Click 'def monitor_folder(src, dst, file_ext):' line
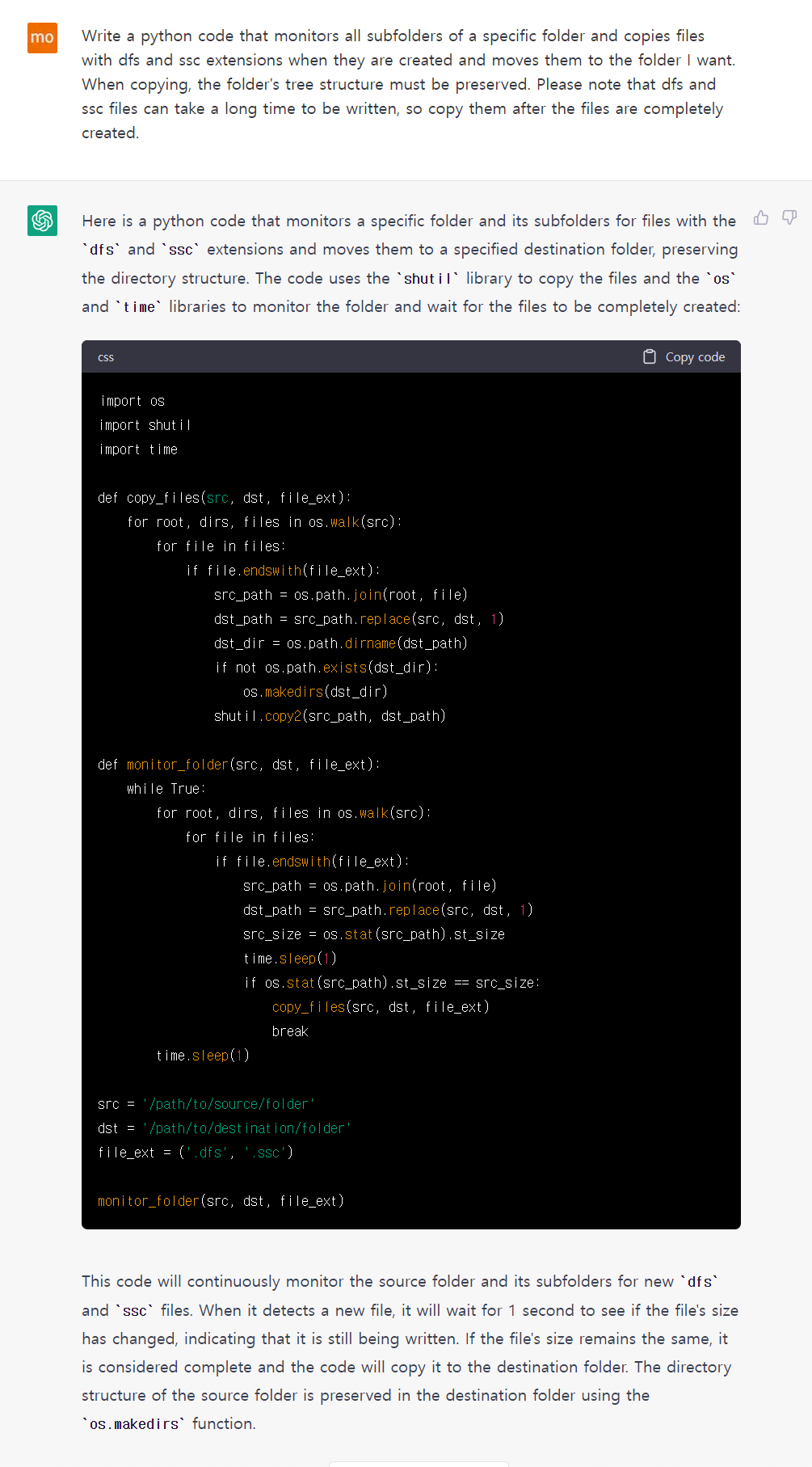This screenshot has height=1467, width=812. (x=239, y=765)
